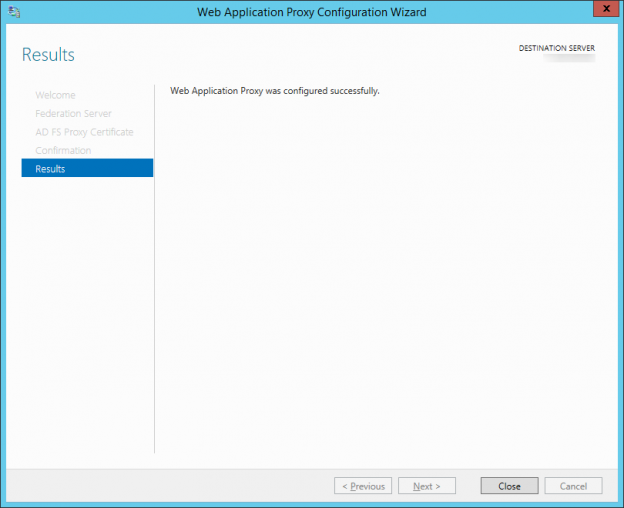Click the Cancel button

pyautogui.click(x=573, y=486)
